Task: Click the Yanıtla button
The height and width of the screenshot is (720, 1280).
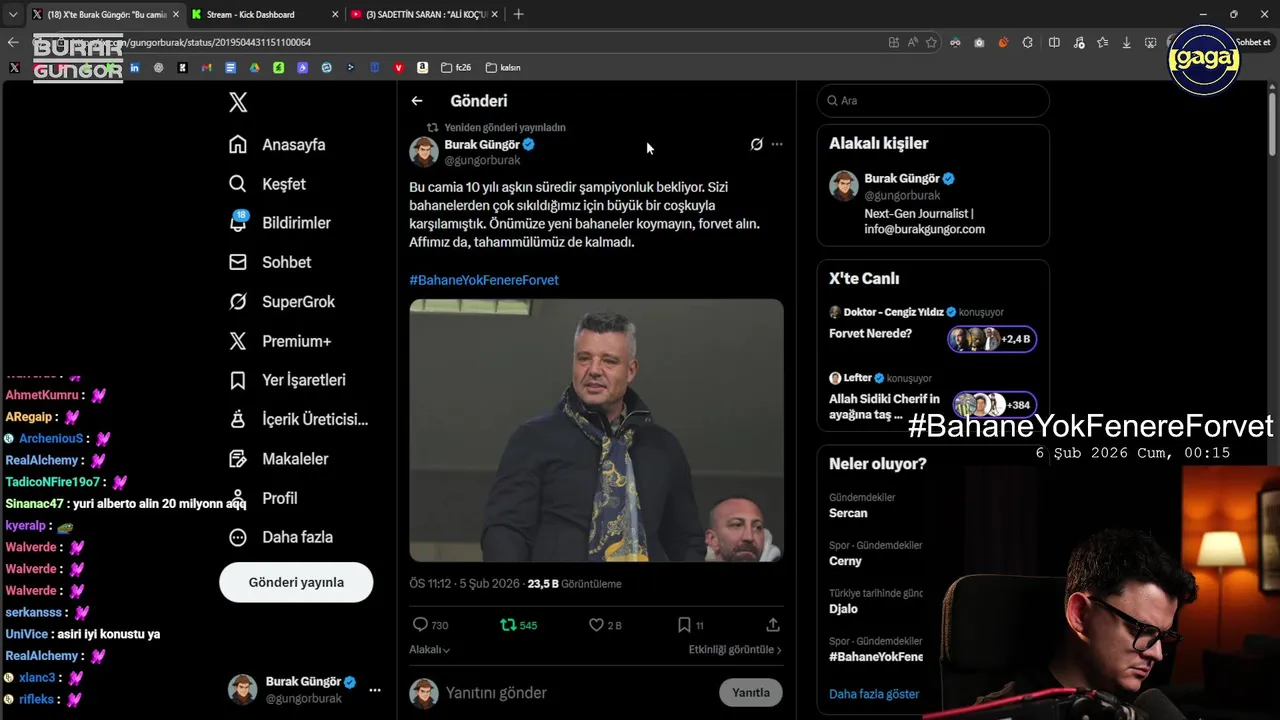Action: tap(751, 693)
